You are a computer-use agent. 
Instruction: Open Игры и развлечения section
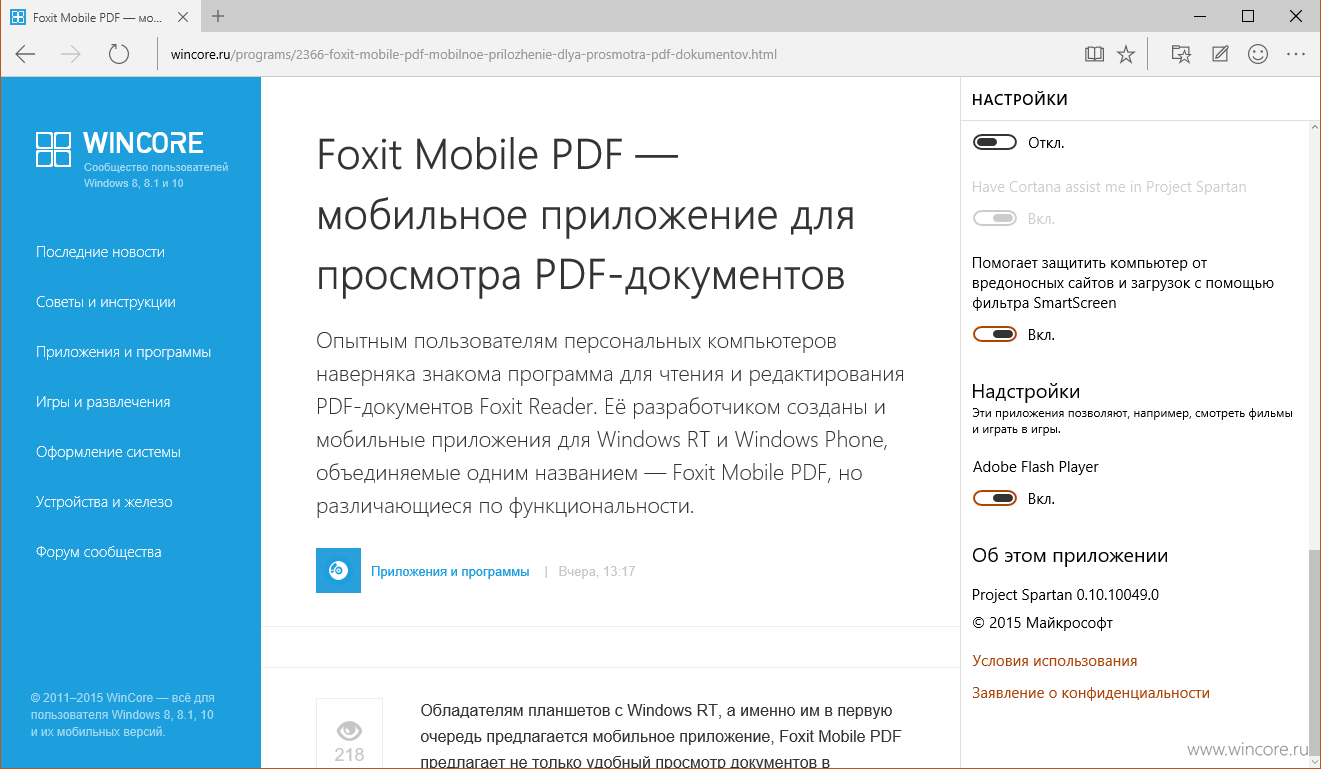103,402
